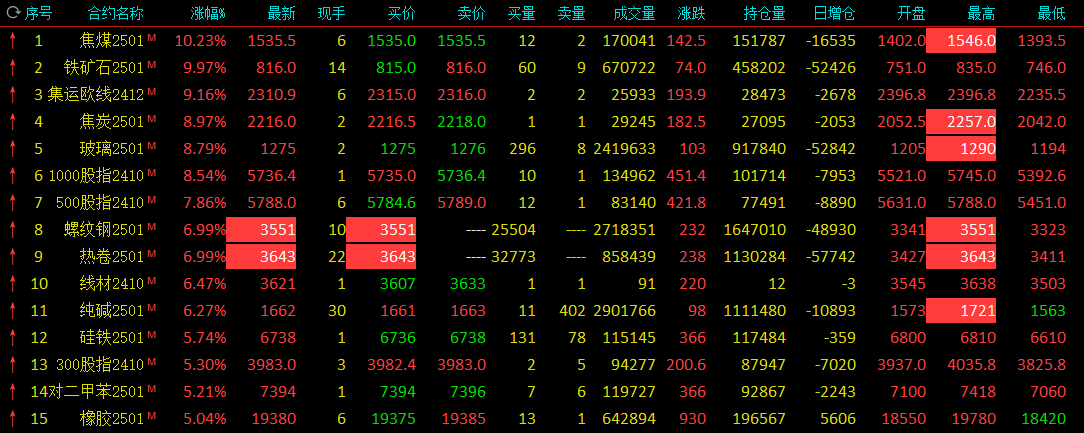
Task: Click the 卖量 column header
Action: [572, 13]
